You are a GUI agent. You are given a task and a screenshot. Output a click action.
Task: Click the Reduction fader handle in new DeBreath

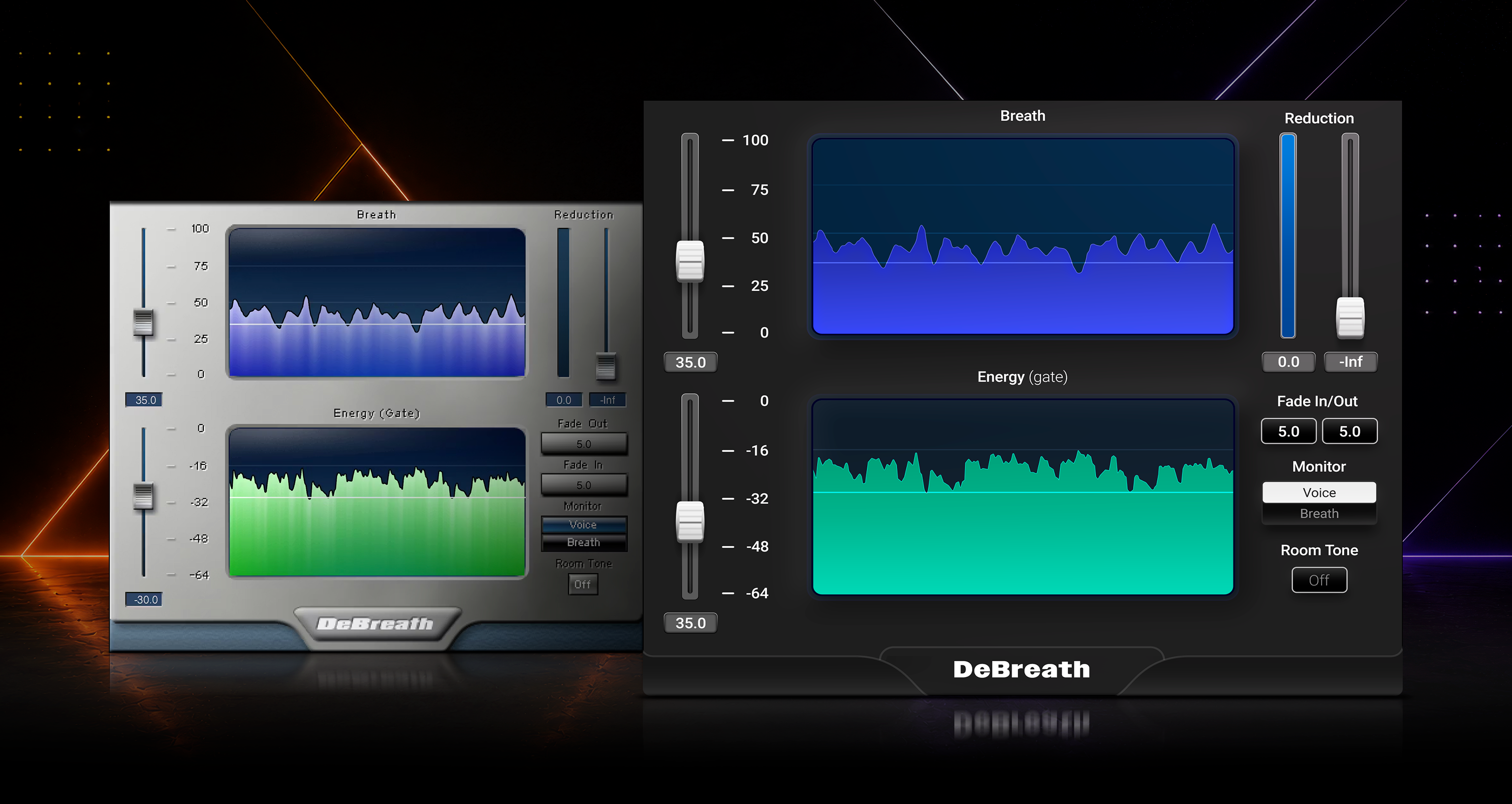tap(1350, 317)
